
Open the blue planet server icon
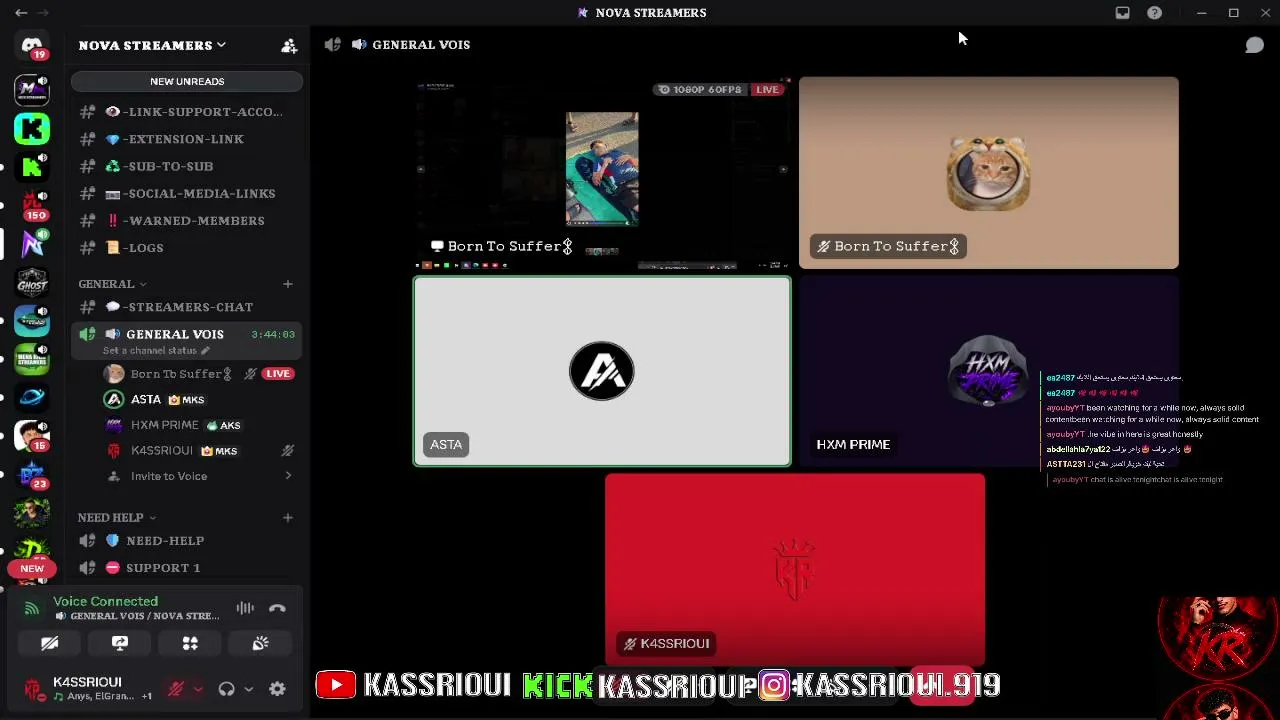click(x=32, y=397)
